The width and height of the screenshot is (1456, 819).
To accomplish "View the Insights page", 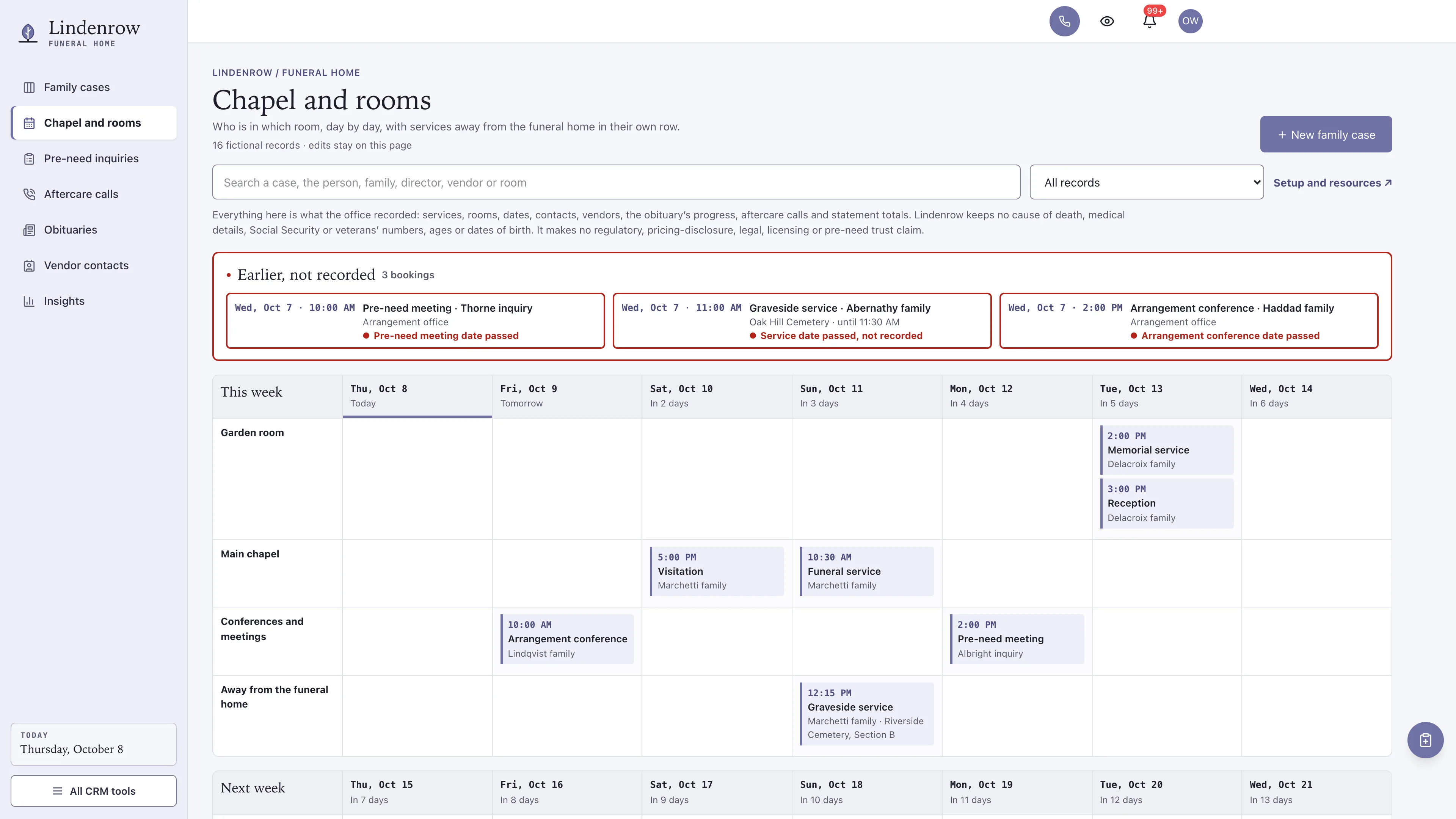I will (94, 301).
